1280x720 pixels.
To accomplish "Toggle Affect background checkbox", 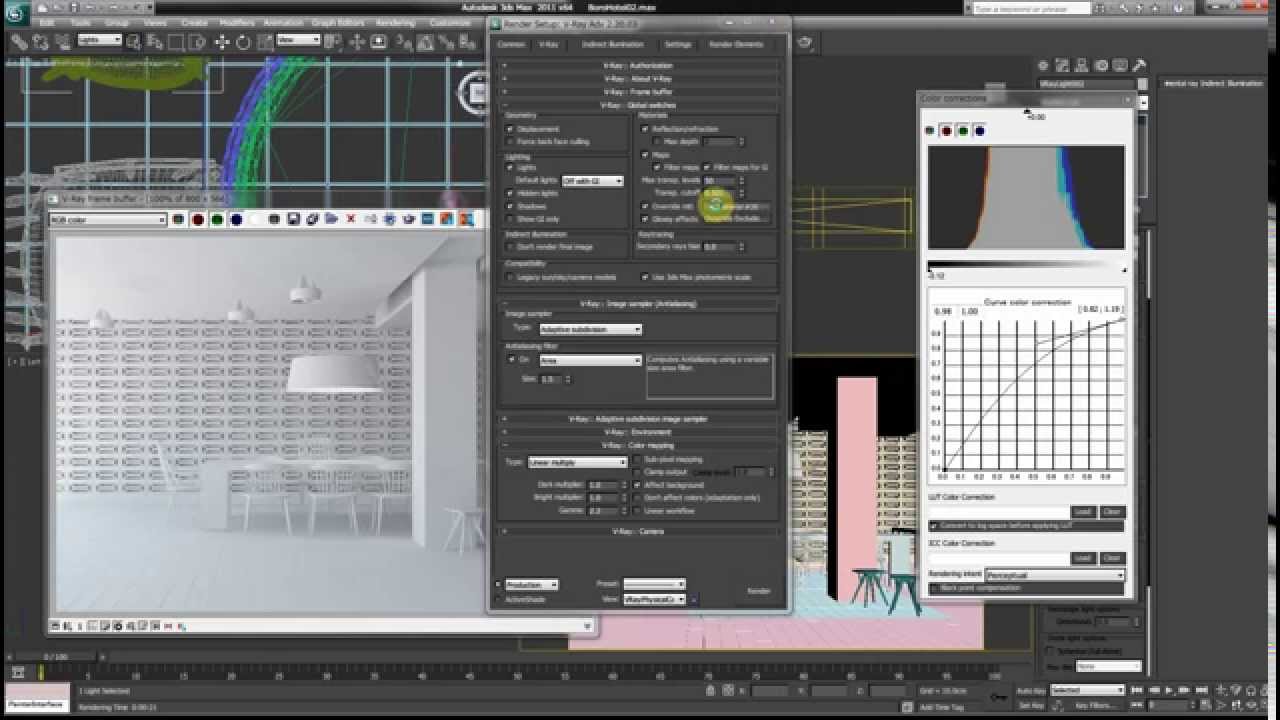I will pyautogui.click(x=638, y=485).
